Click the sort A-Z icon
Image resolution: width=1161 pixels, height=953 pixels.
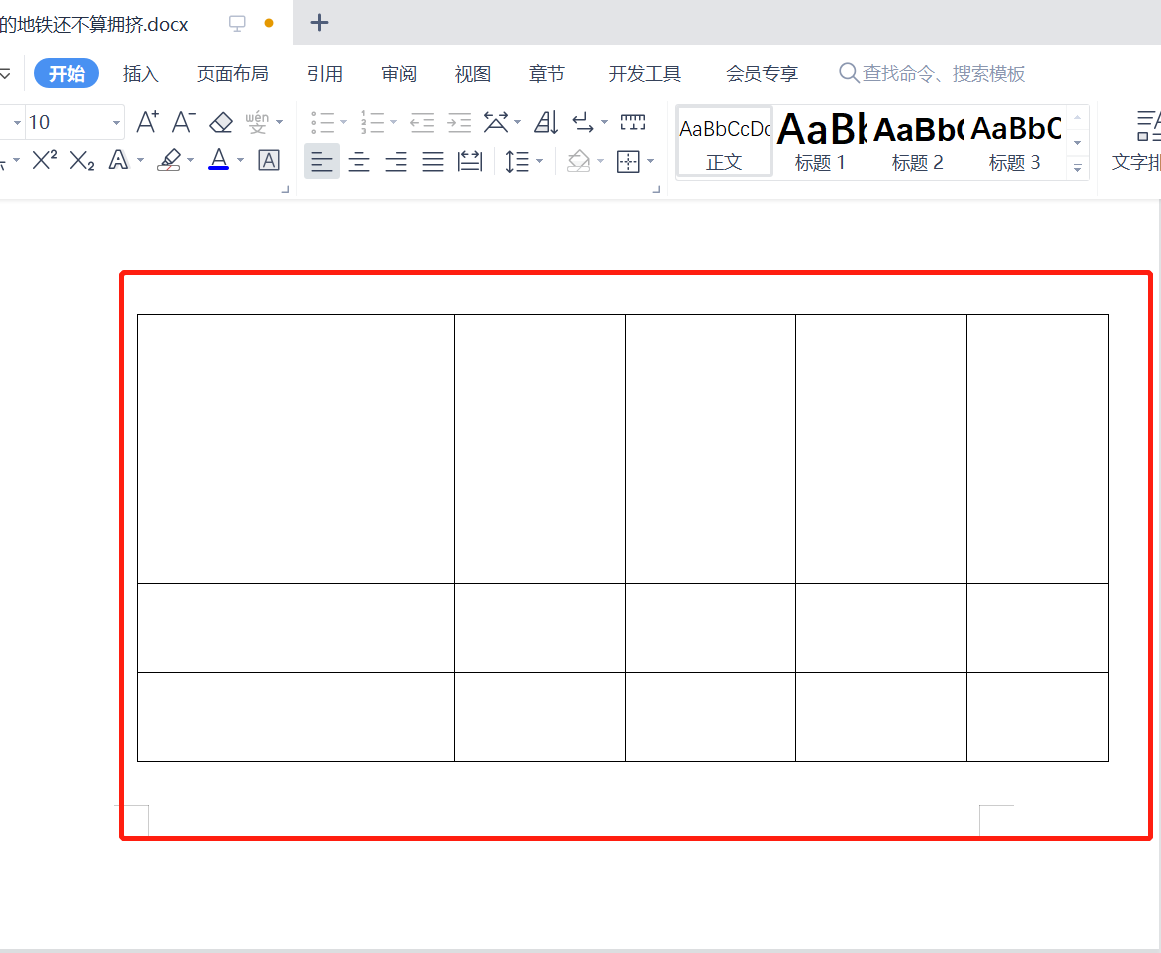click(x=546, y=122)
